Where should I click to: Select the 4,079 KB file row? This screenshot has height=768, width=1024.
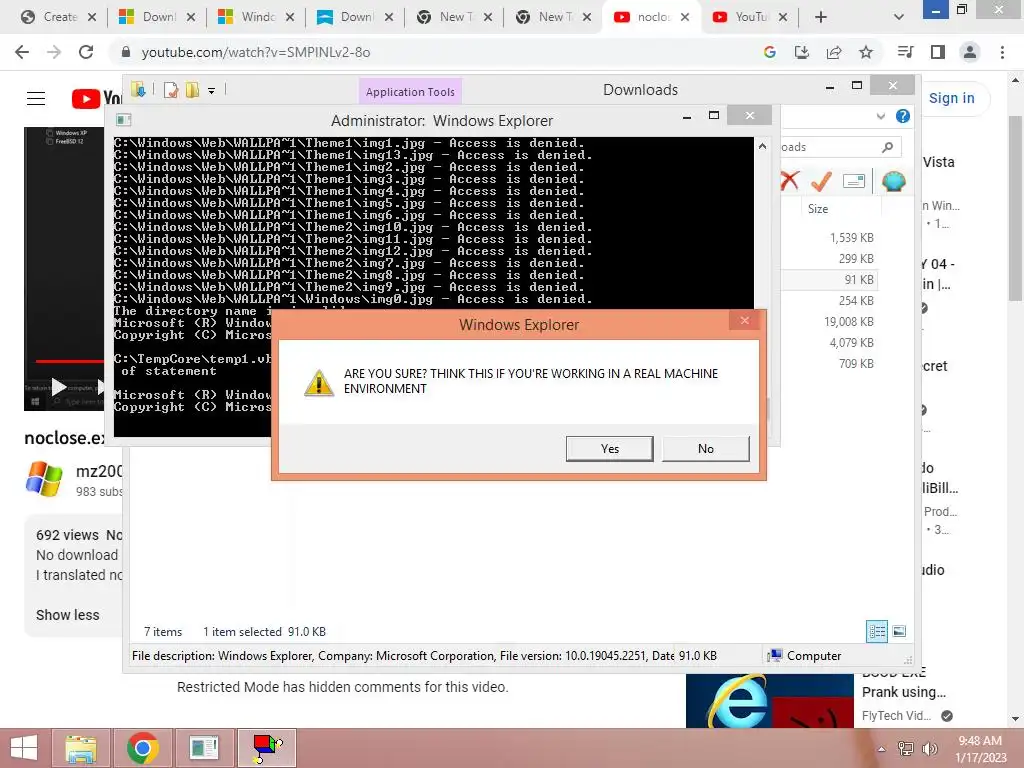(829, 342)
